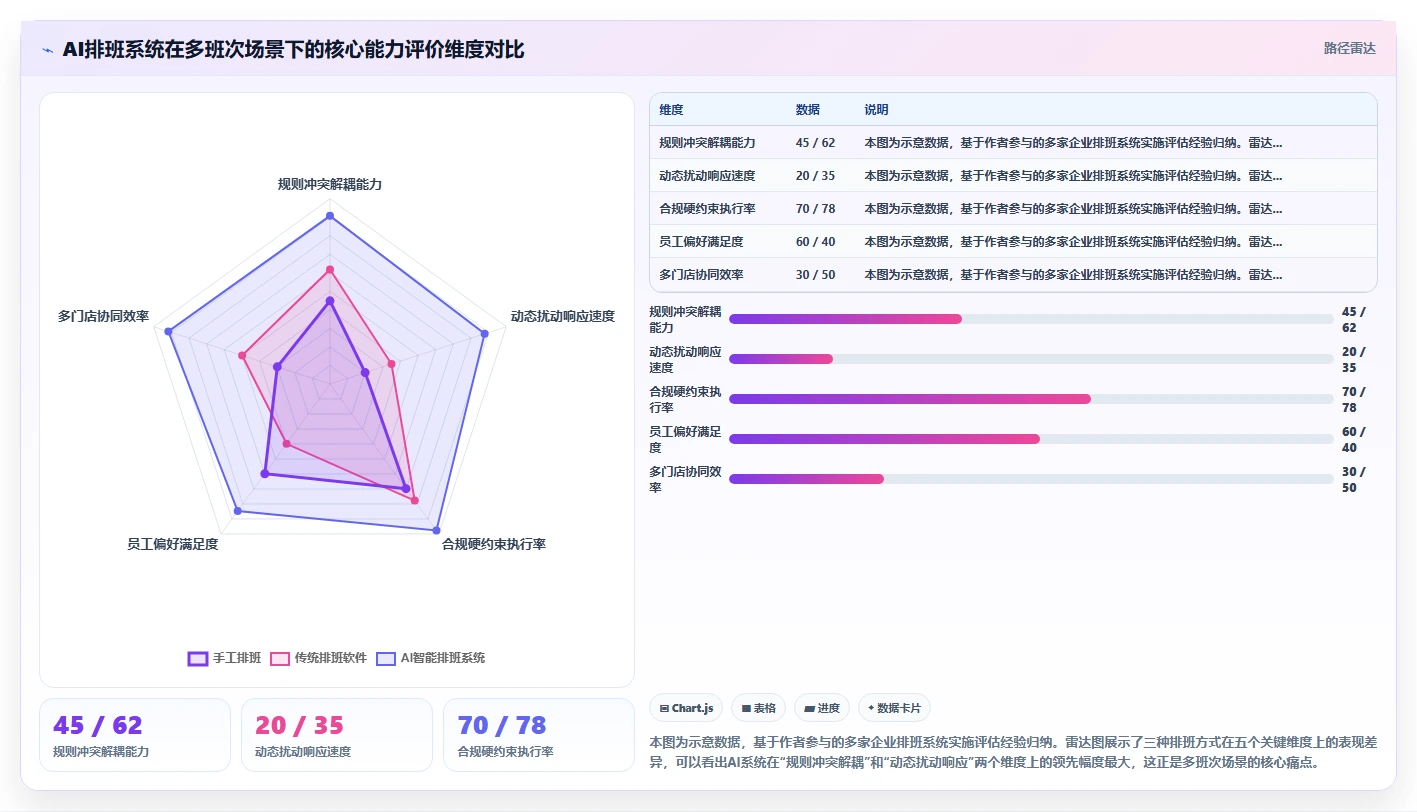Click the AI系统 point on 合规硬约束执行率 axis
Screen dimensions: 1417x812
pos(436,529)
